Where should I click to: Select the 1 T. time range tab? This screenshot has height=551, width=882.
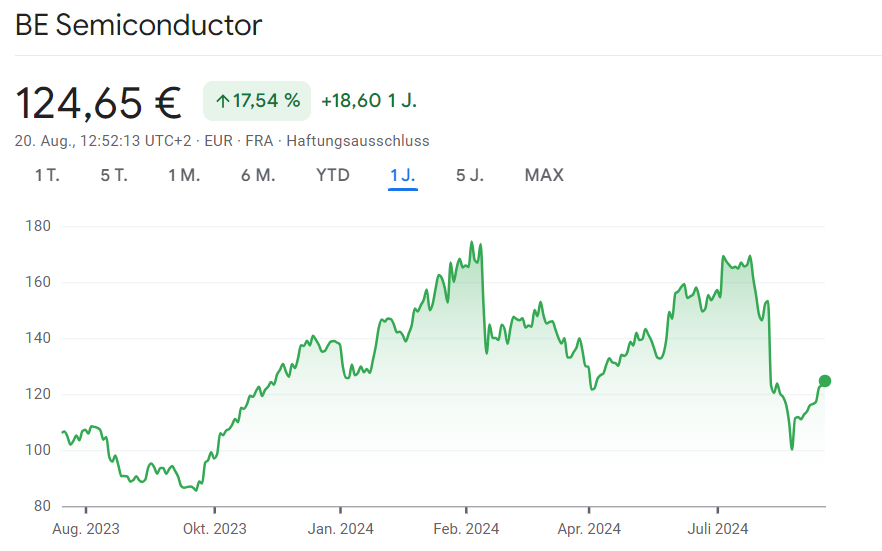coord(47,175)
